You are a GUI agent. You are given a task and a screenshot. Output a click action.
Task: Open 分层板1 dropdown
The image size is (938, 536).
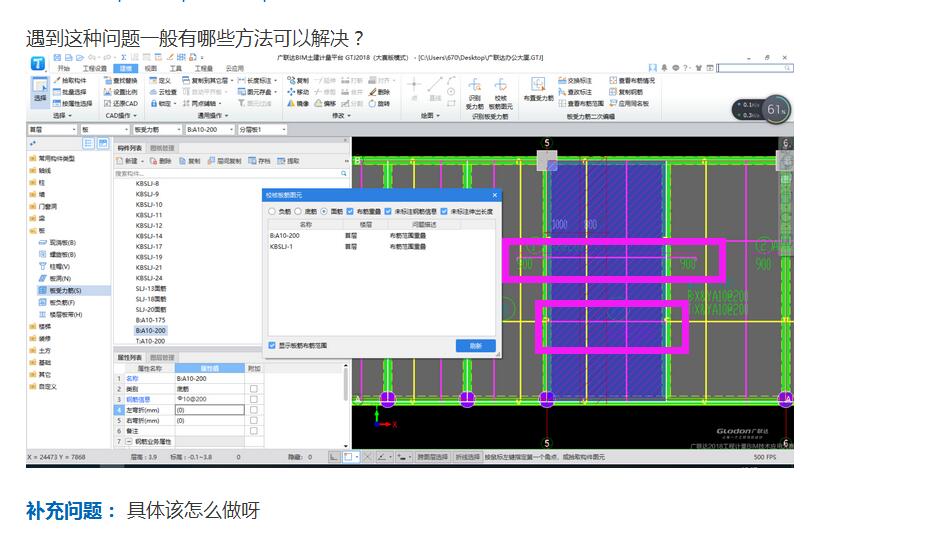(263, 129)
